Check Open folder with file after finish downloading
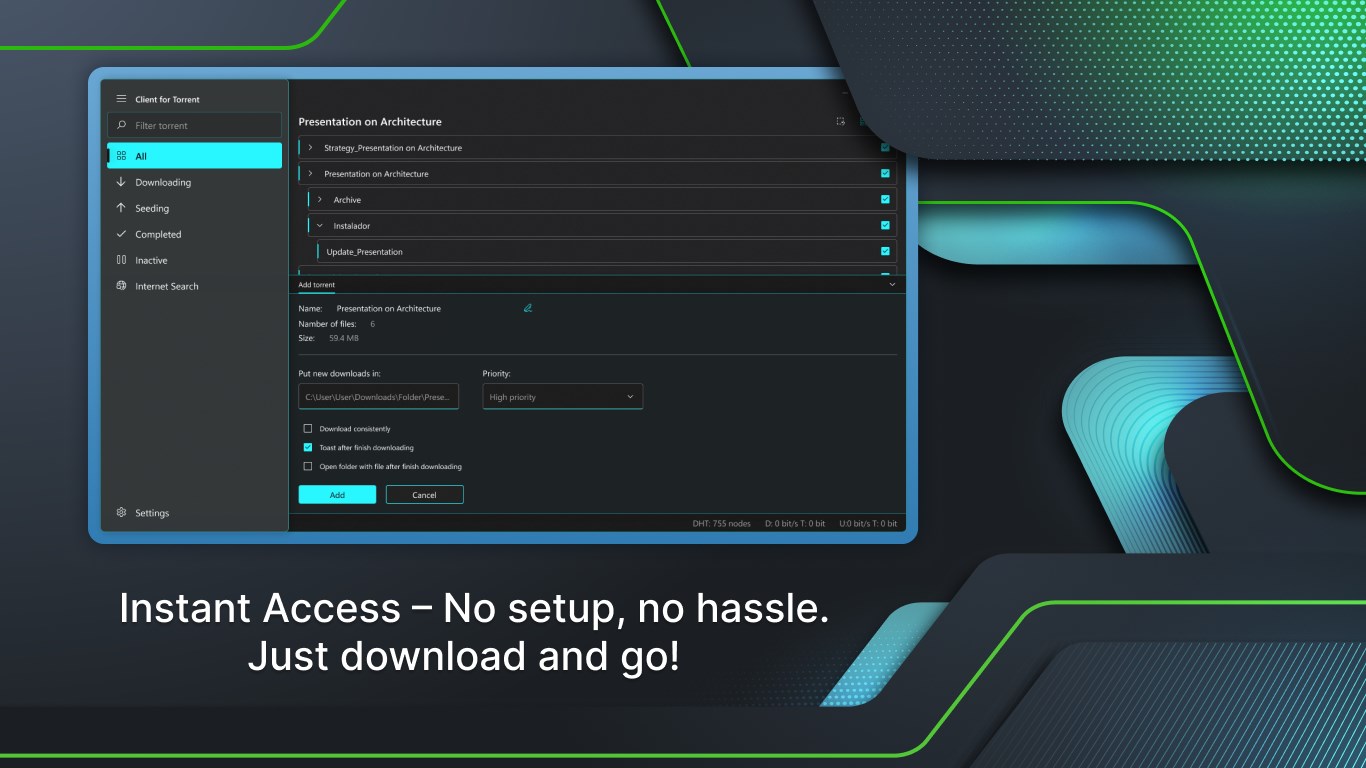1366x768 pixels. pyautogui.click(x=309, y=466)
